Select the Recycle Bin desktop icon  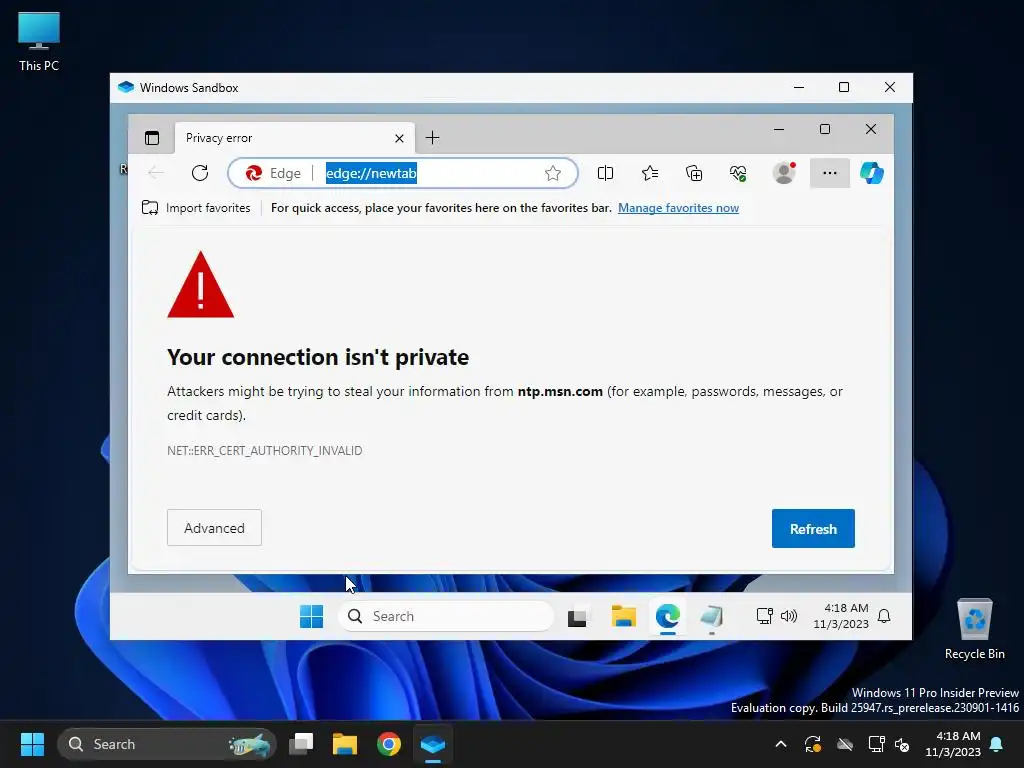(974, 629)
